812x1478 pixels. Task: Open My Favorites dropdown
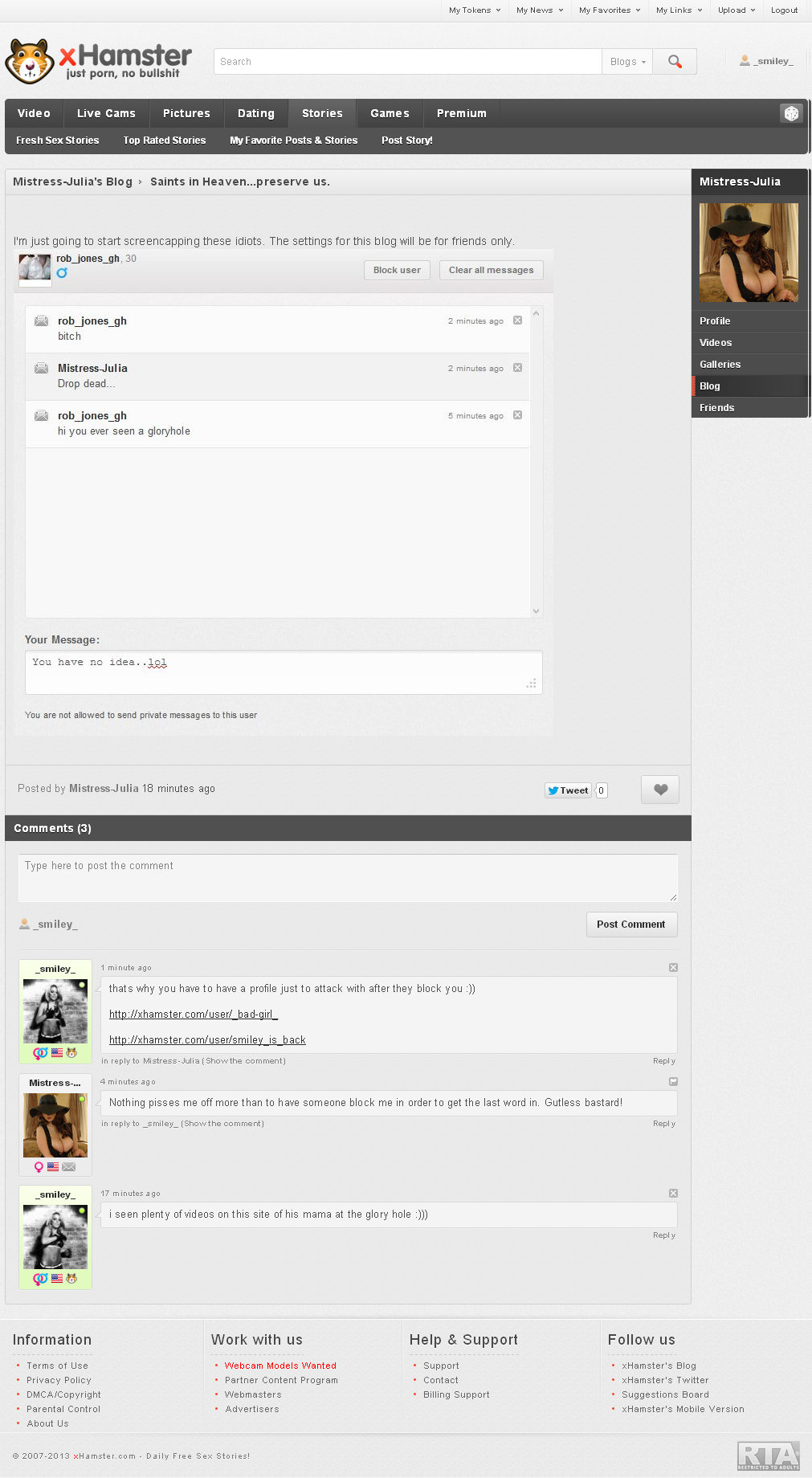[x=609, y=10]
